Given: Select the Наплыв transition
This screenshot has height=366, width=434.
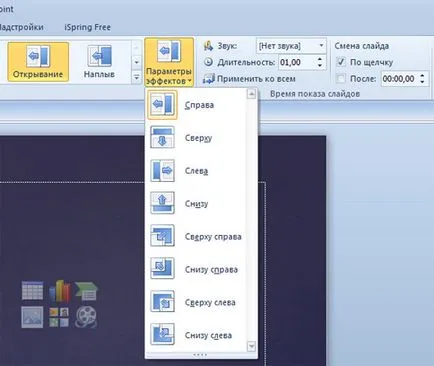Looking at the screenshot, I should pos(99,62).
